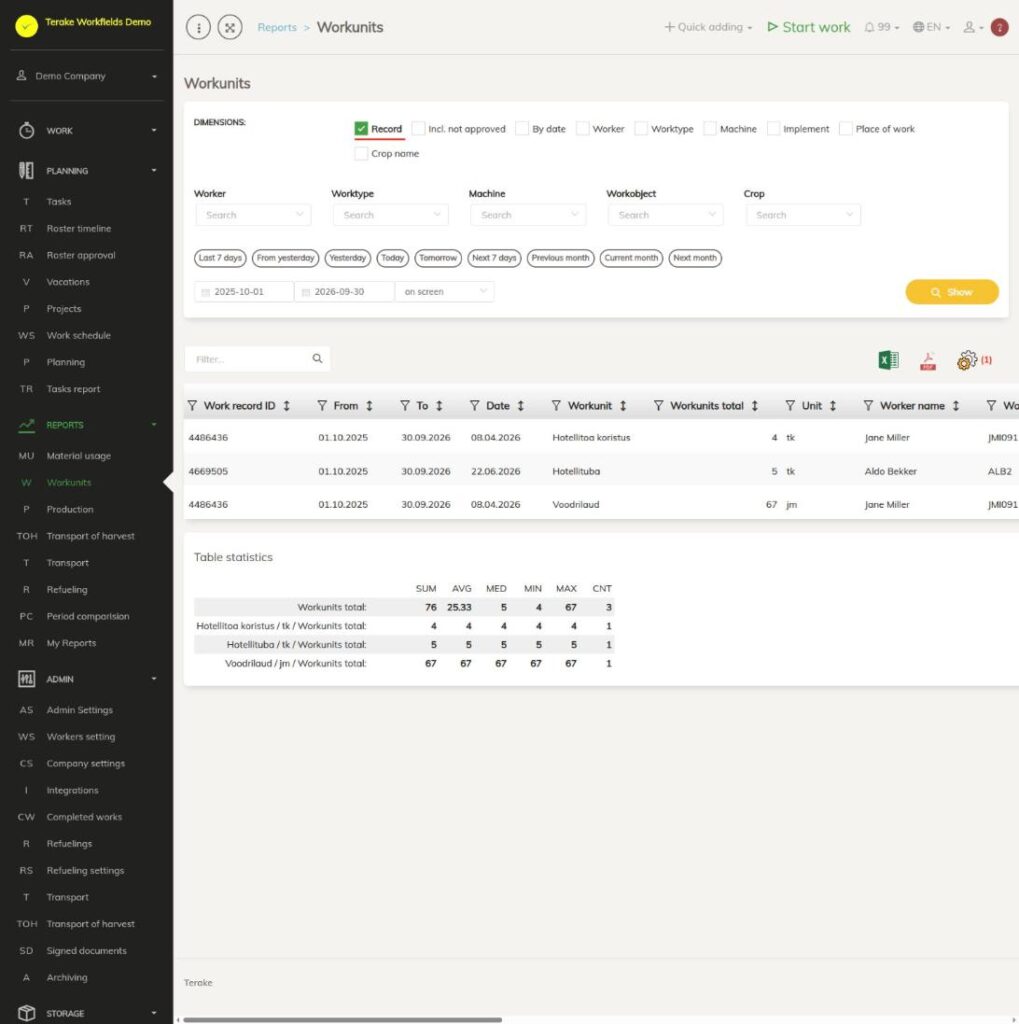Select the Previous month range
This screenshot has height=1024, width=1019.
tap(560, 258)
